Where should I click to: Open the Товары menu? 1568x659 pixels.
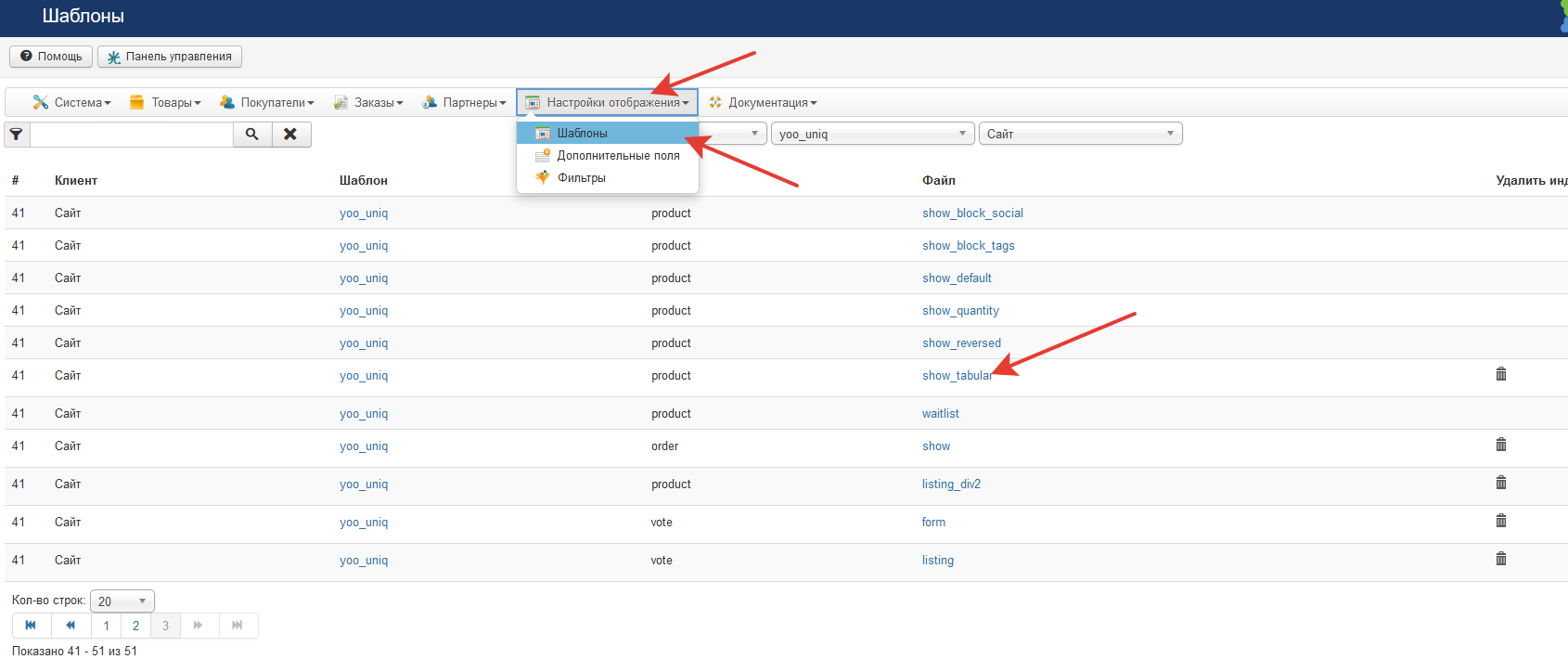pyautogui.click(x=165, y=103)
